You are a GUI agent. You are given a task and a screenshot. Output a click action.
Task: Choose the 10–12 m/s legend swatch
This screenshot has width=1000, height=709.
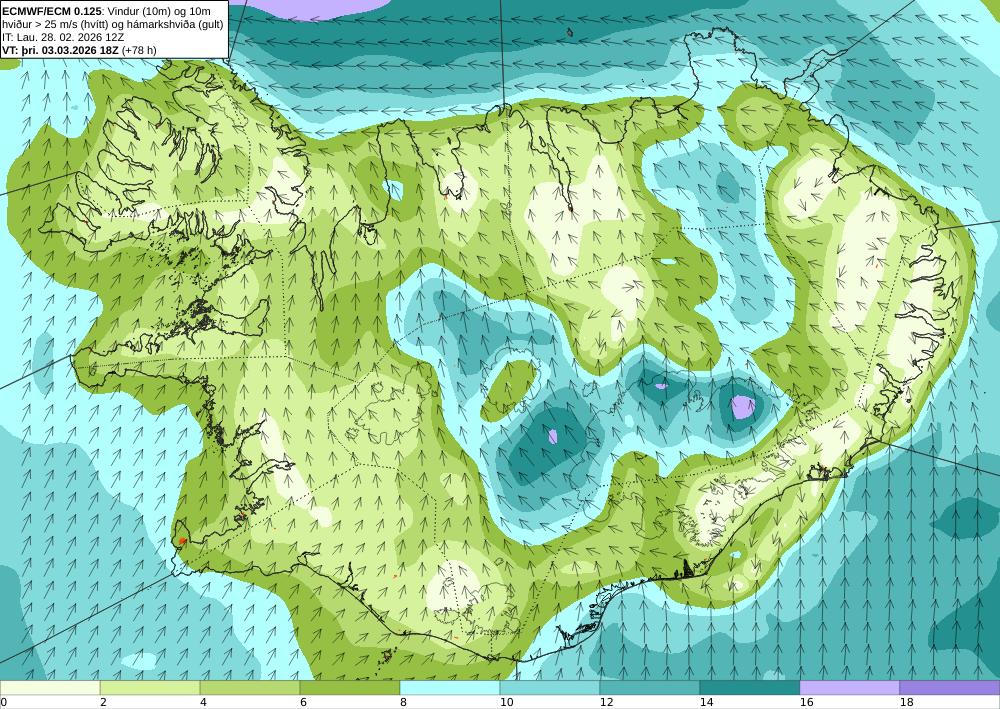[x=549, y=687]
